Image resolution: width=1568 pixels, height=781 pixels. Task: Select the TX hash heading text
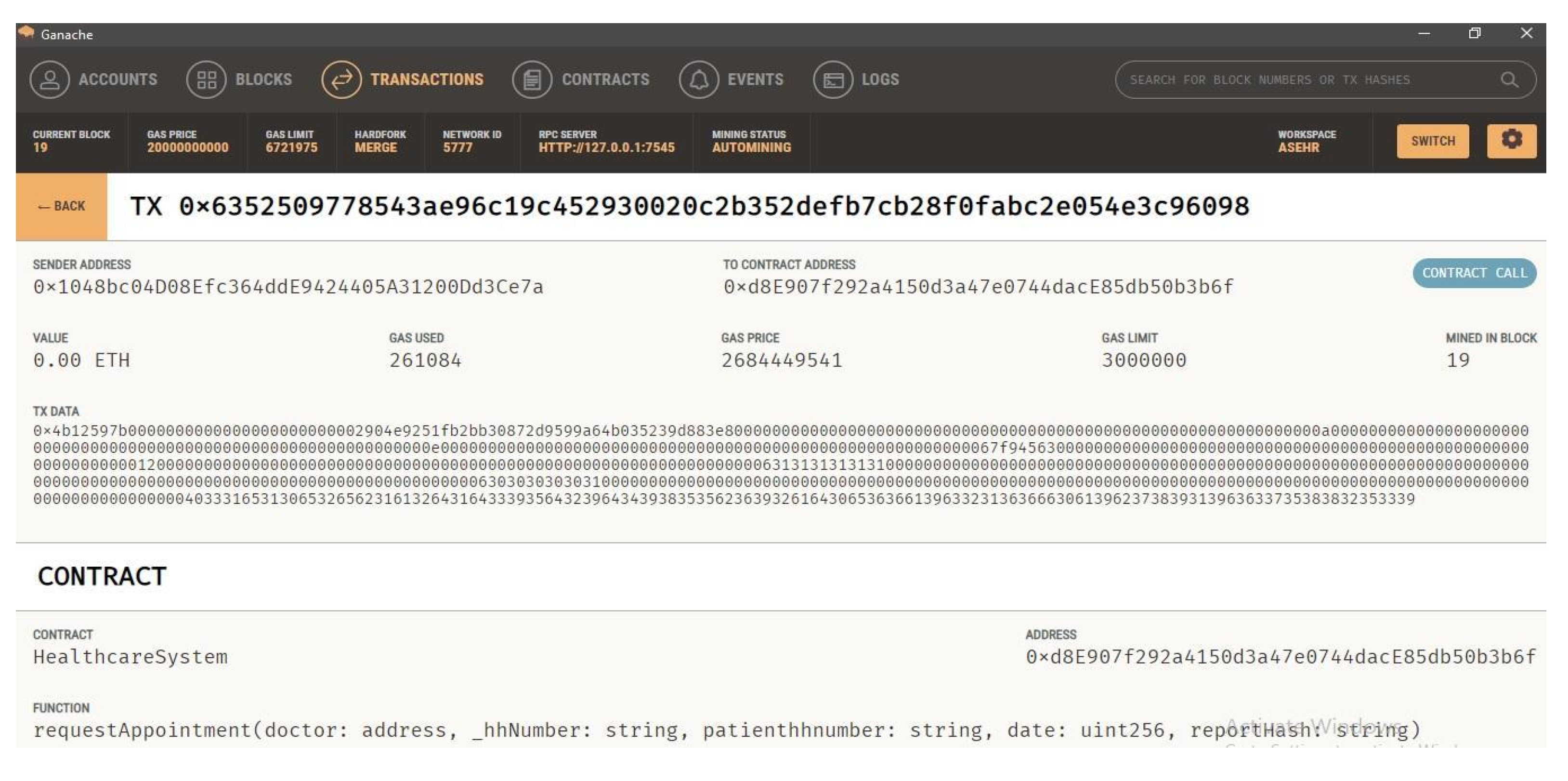pyautogui.click(x=690, y=207)
